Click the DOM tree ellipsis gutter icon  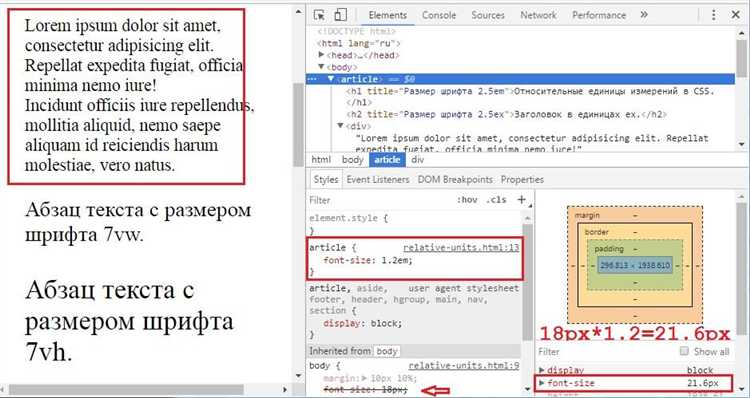tap(312, 79)
